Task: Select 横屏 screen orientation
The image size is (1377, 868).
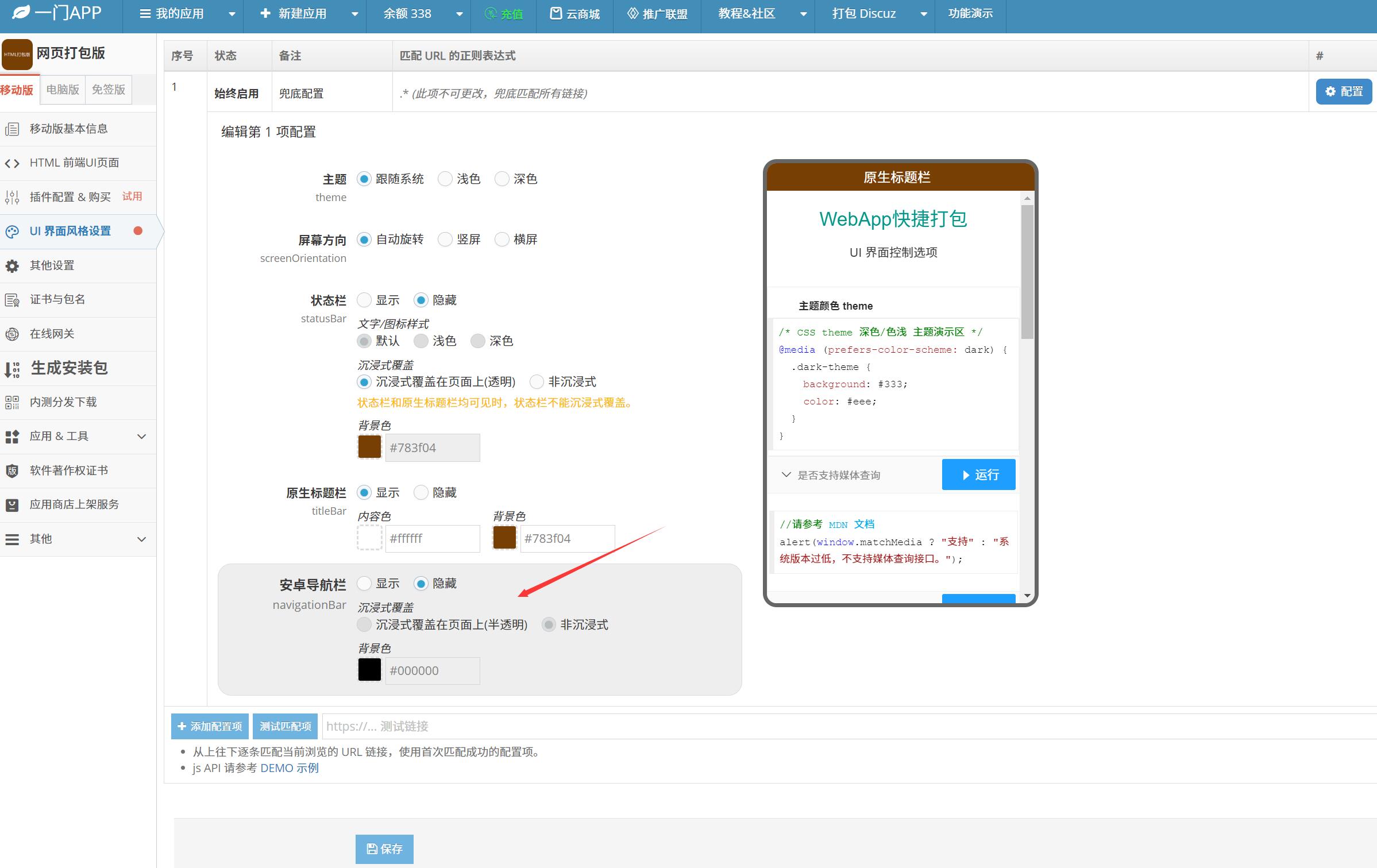Action: point(502,239)
